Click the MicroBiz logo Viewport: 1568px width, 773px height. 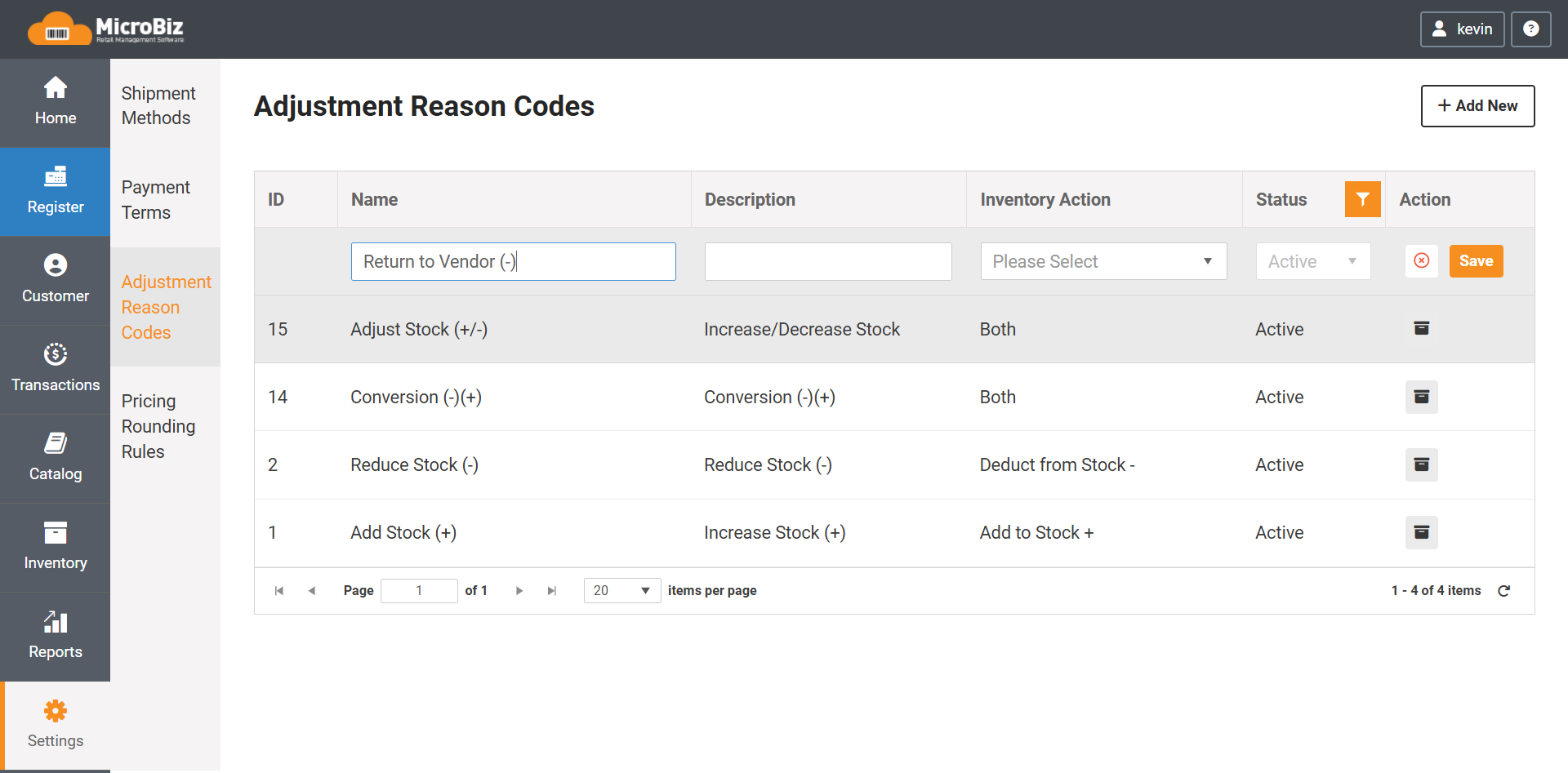pos(105,29)
